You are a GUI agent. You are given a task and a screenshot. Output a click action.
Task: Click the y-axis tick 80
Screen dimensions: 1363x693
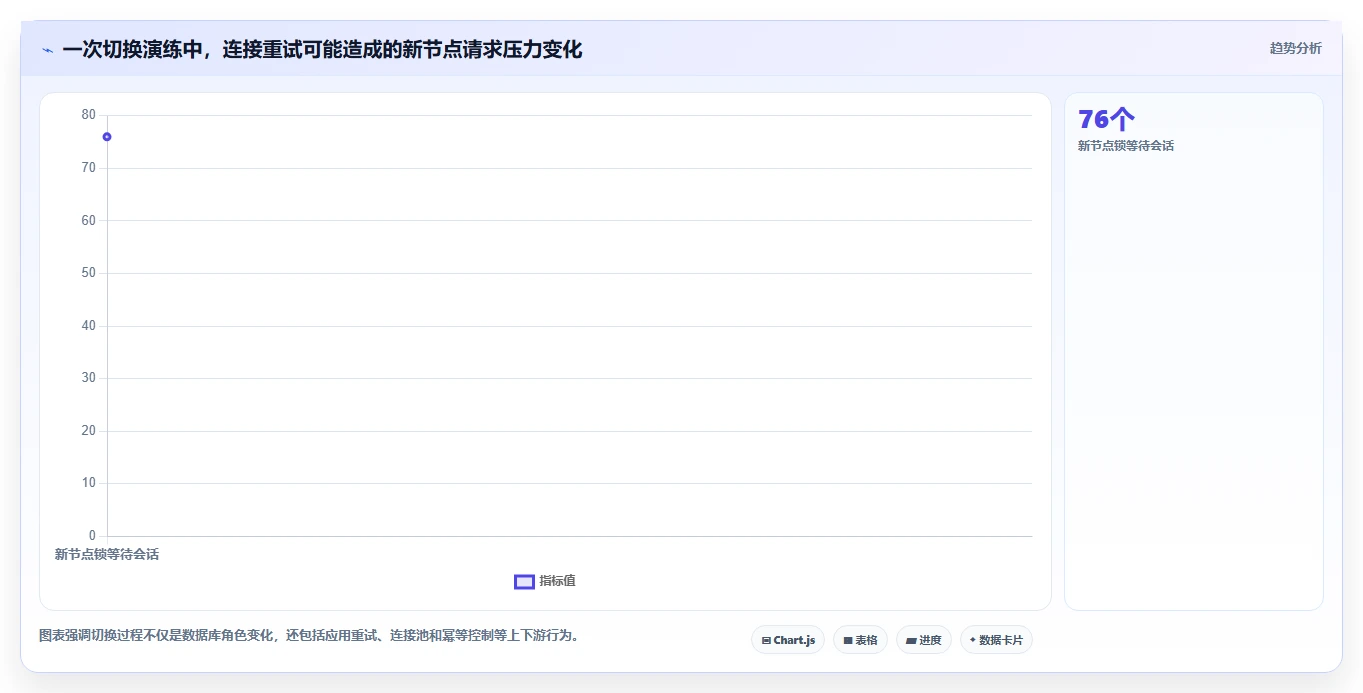tap(89, 115)
